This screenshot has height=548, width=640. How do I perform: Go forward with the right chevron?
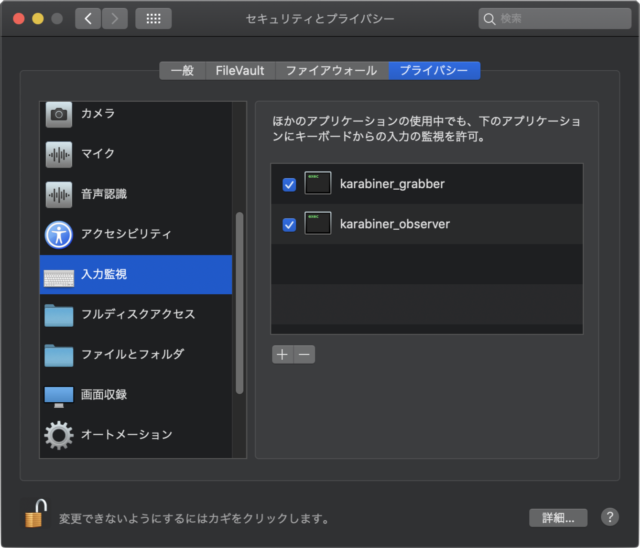[x=115, y=18]
